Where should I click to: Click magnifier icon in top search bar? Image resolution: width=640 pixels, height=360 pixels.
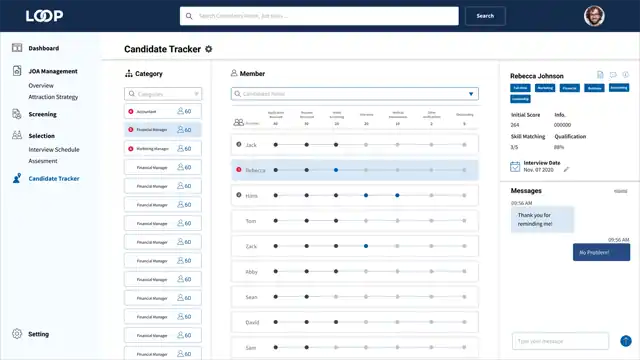(189, 16)
